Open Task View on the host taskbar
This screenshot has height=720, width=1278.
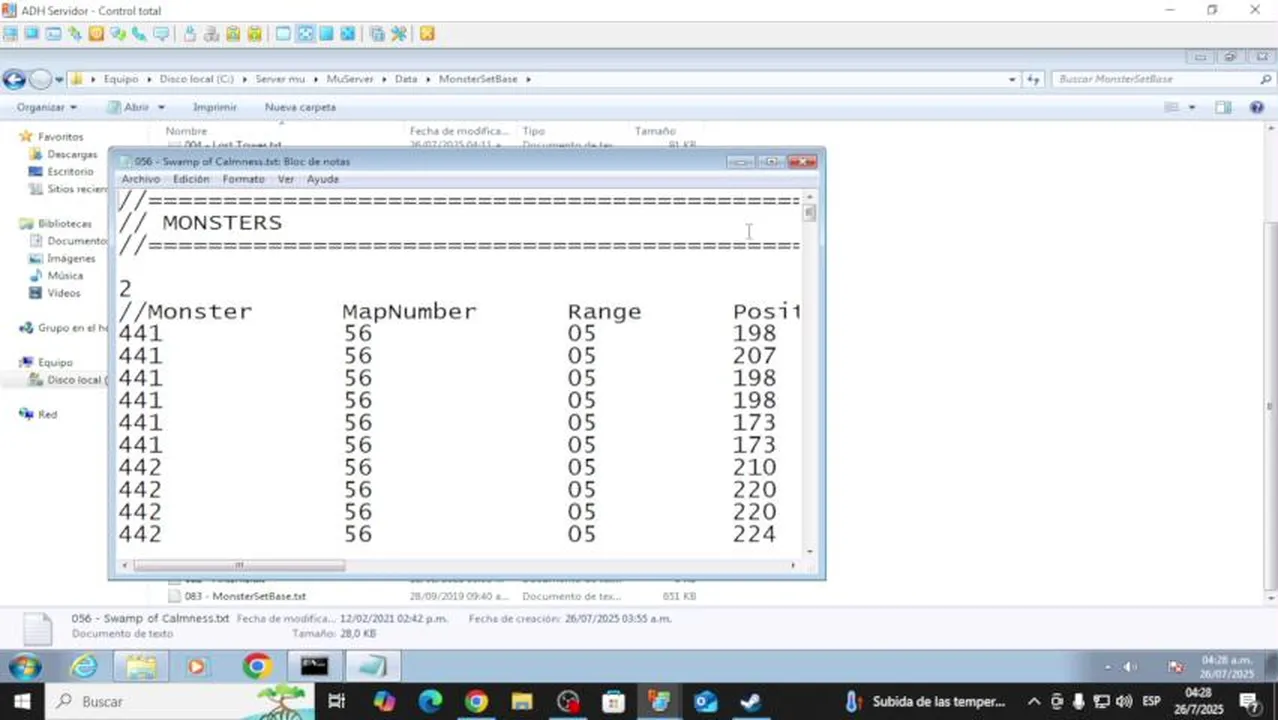pyautogui.click(x=337, y=702)
